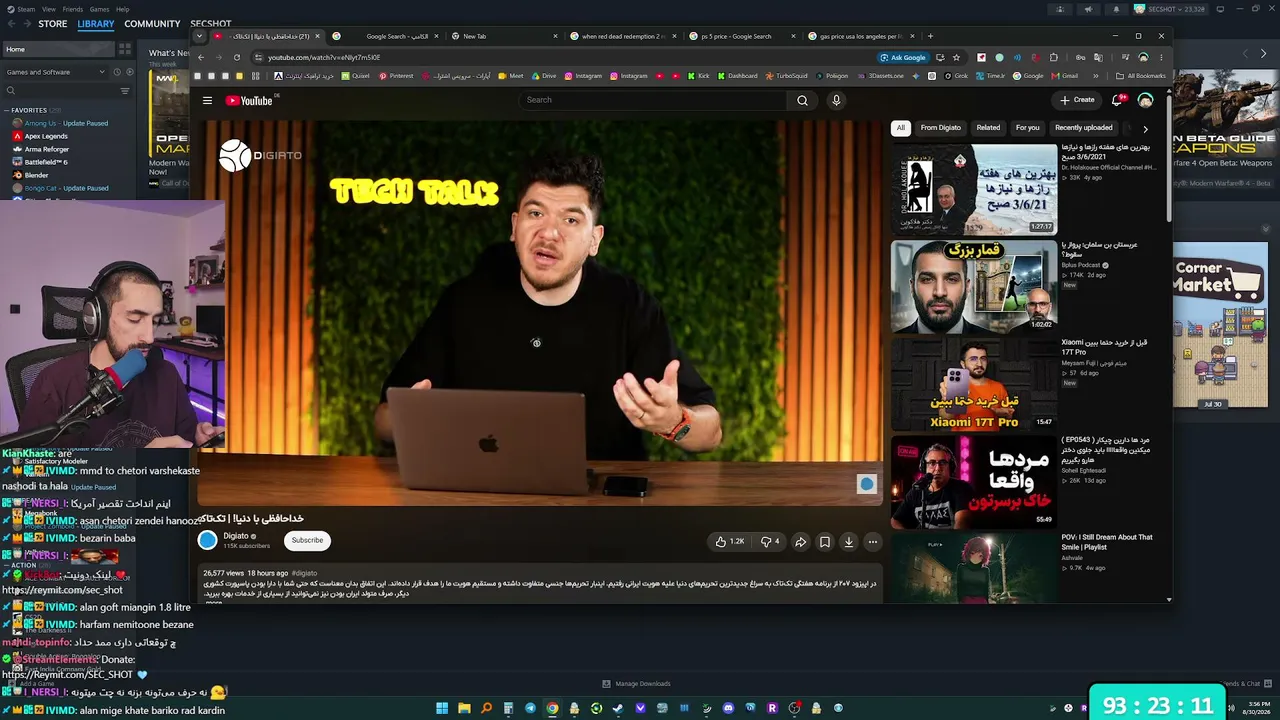Switch to the red dead redemption tab
This screenshot has width=1280, height=720.
624,36
